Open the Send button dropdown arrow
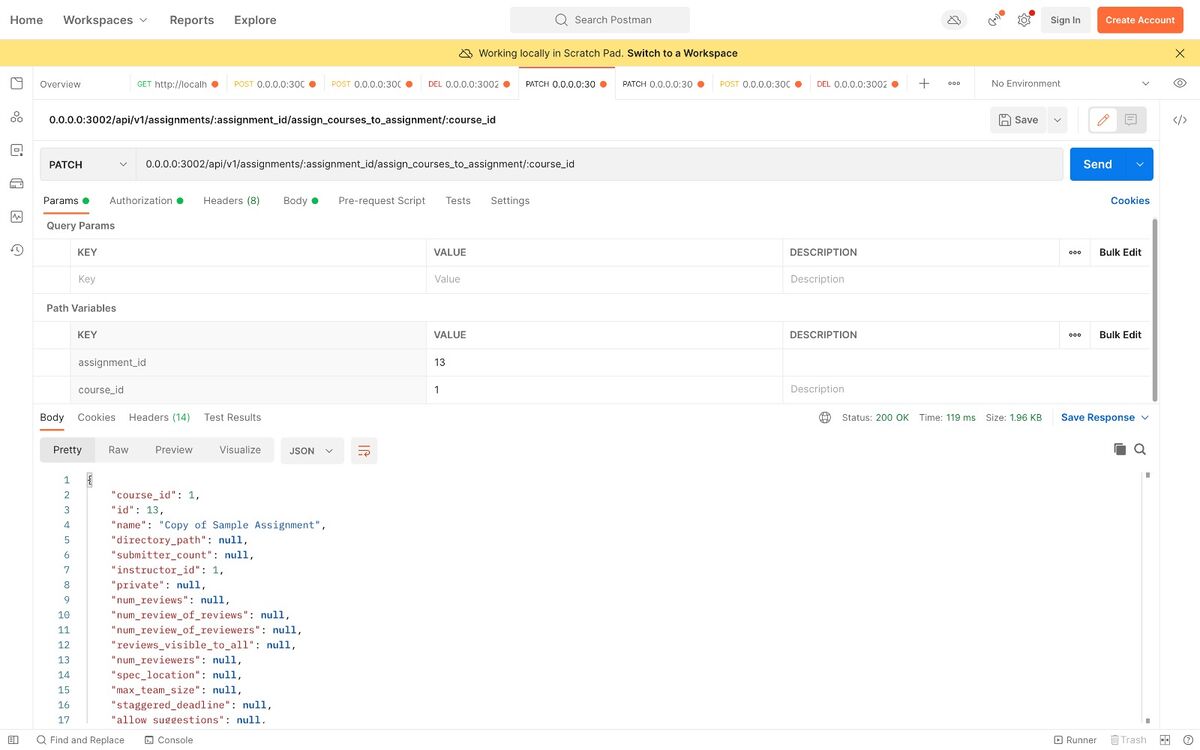The image size is (1200, 750). coord(1139,164)
